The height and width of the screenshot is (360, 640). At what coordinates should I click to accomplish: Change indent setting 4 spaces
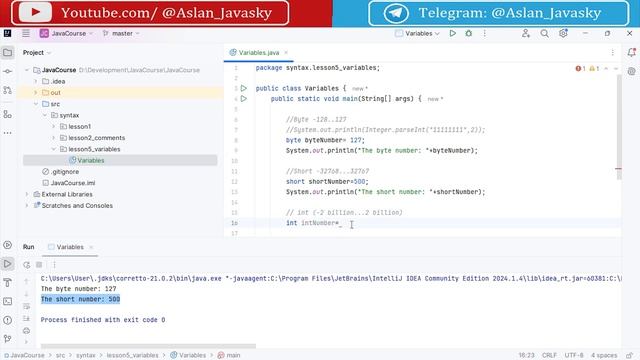click(604, 356)
